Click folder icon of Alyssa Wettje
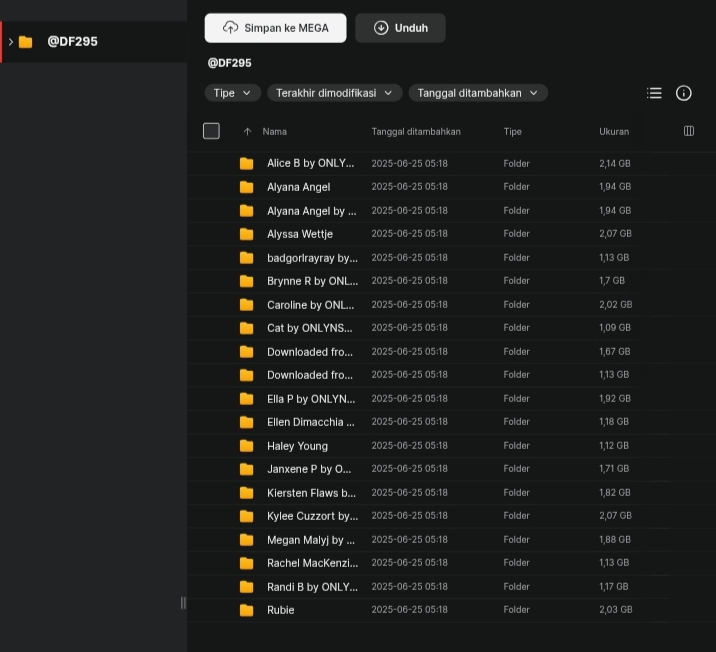The height and width of the screenshot is (652, 716). coord(247,234)
